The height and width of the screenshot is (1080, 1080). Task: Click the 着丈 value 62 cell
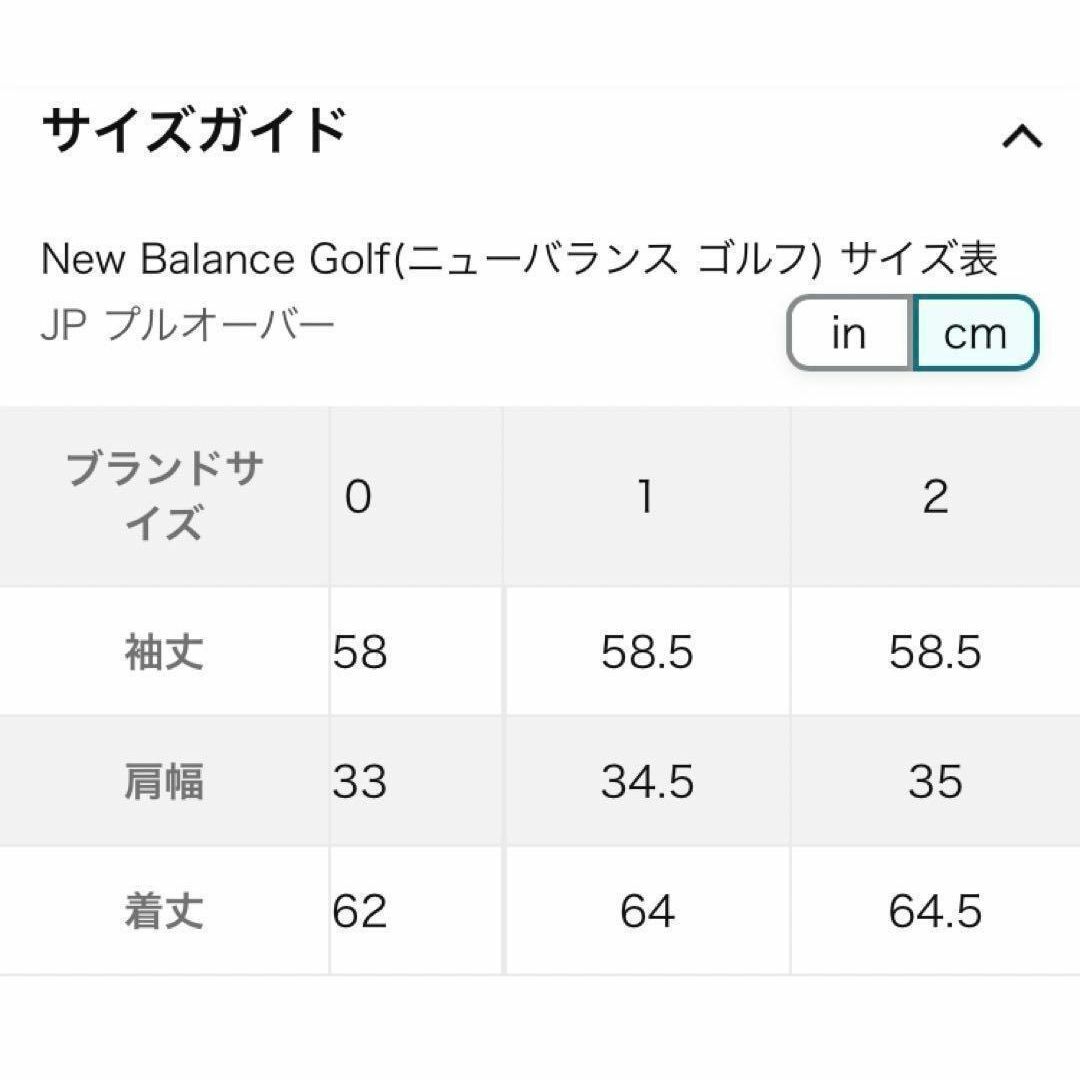point(415,911)
